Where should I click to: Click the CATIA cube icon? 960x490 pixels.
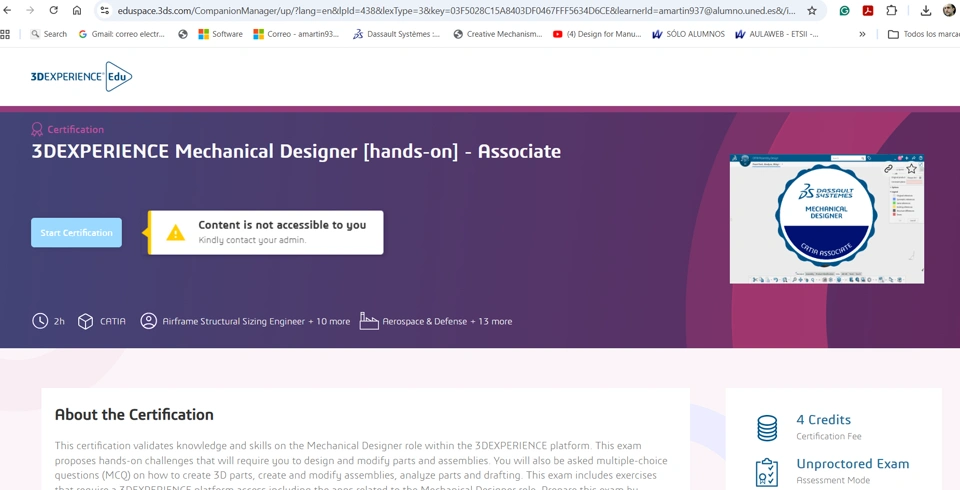[86, 321]
